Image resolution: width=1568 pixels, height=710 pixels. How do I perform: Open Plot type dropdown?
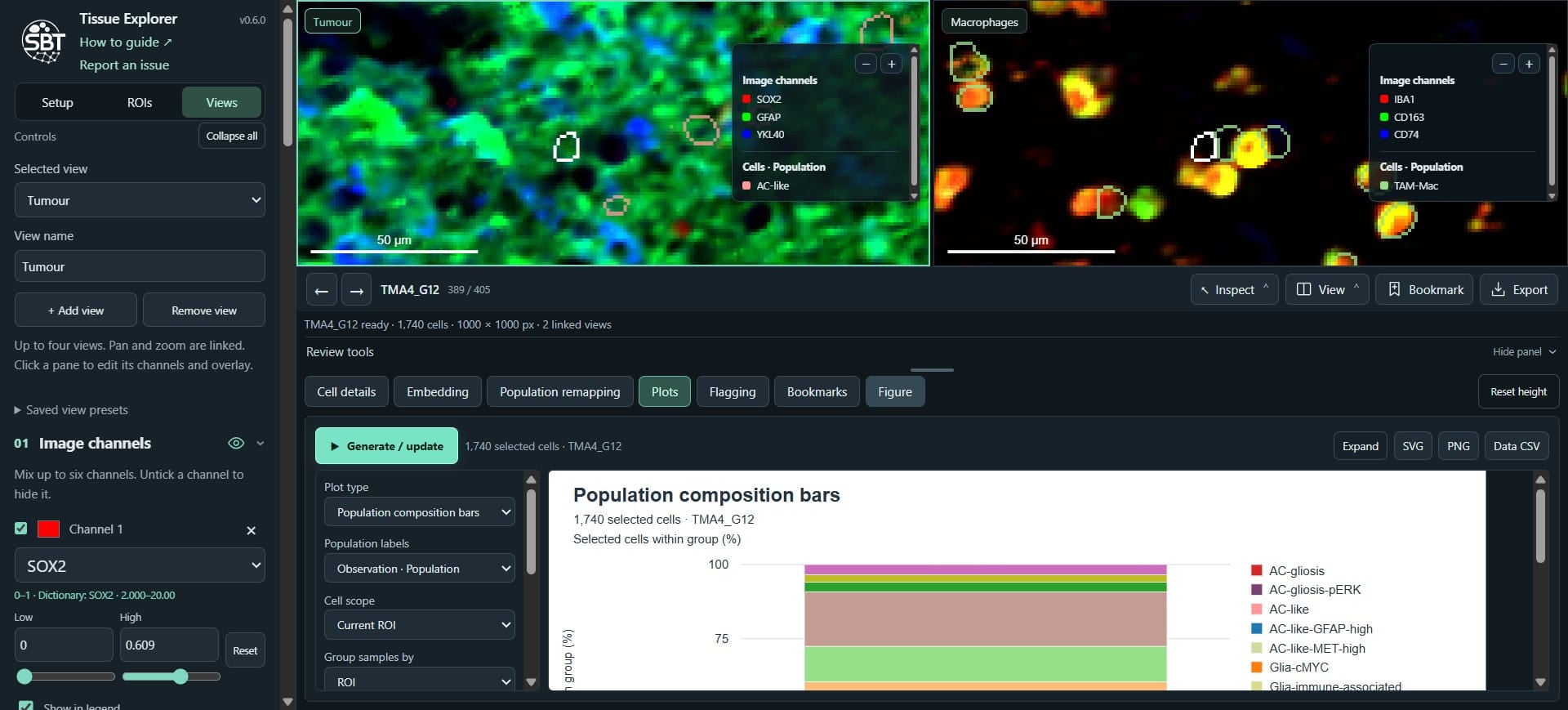pos(420,512)
